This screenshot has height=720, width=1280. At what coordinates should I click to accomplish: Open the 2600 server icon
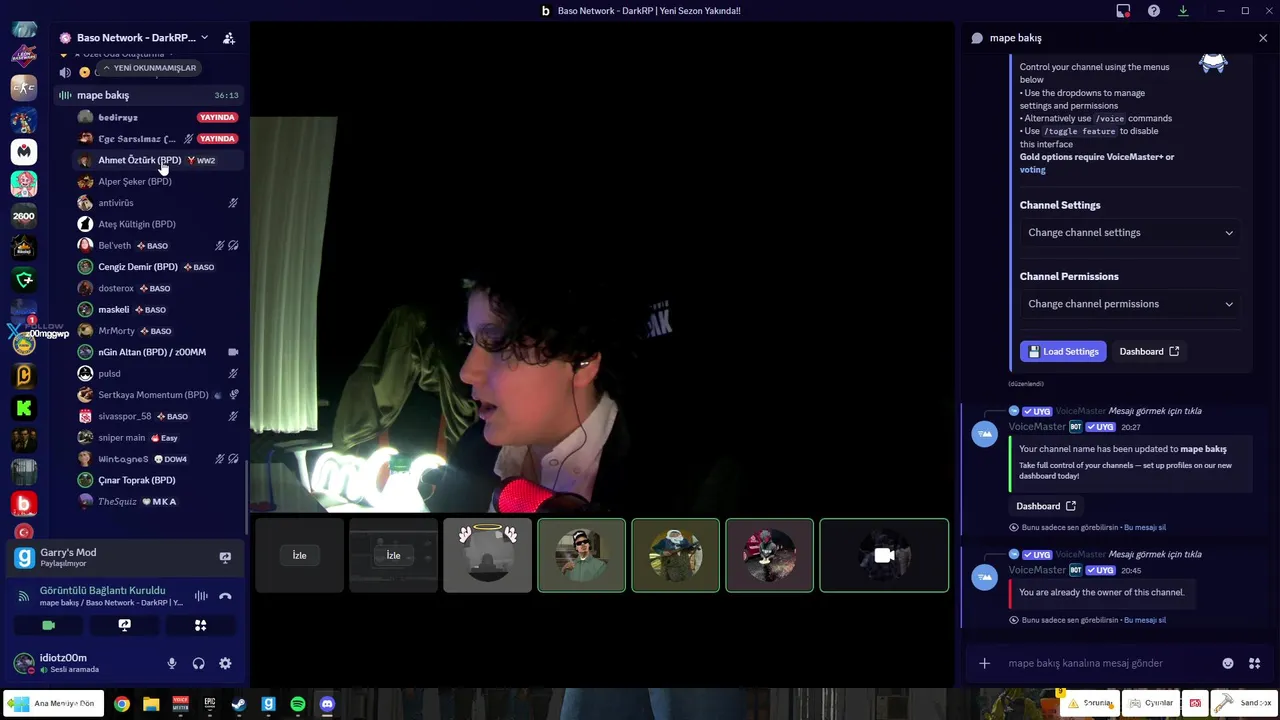point(24,216)
